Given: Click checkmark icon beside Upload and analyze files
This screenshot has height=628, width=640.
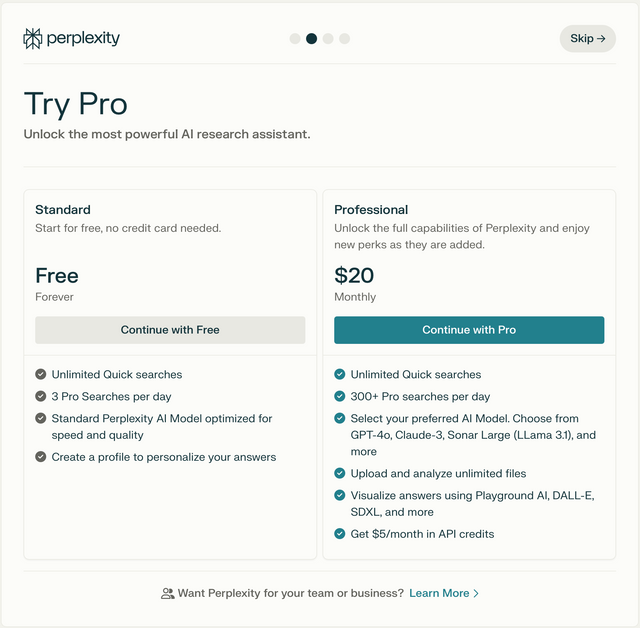Looking at the screenshot, I should click(x=340, y=473).
